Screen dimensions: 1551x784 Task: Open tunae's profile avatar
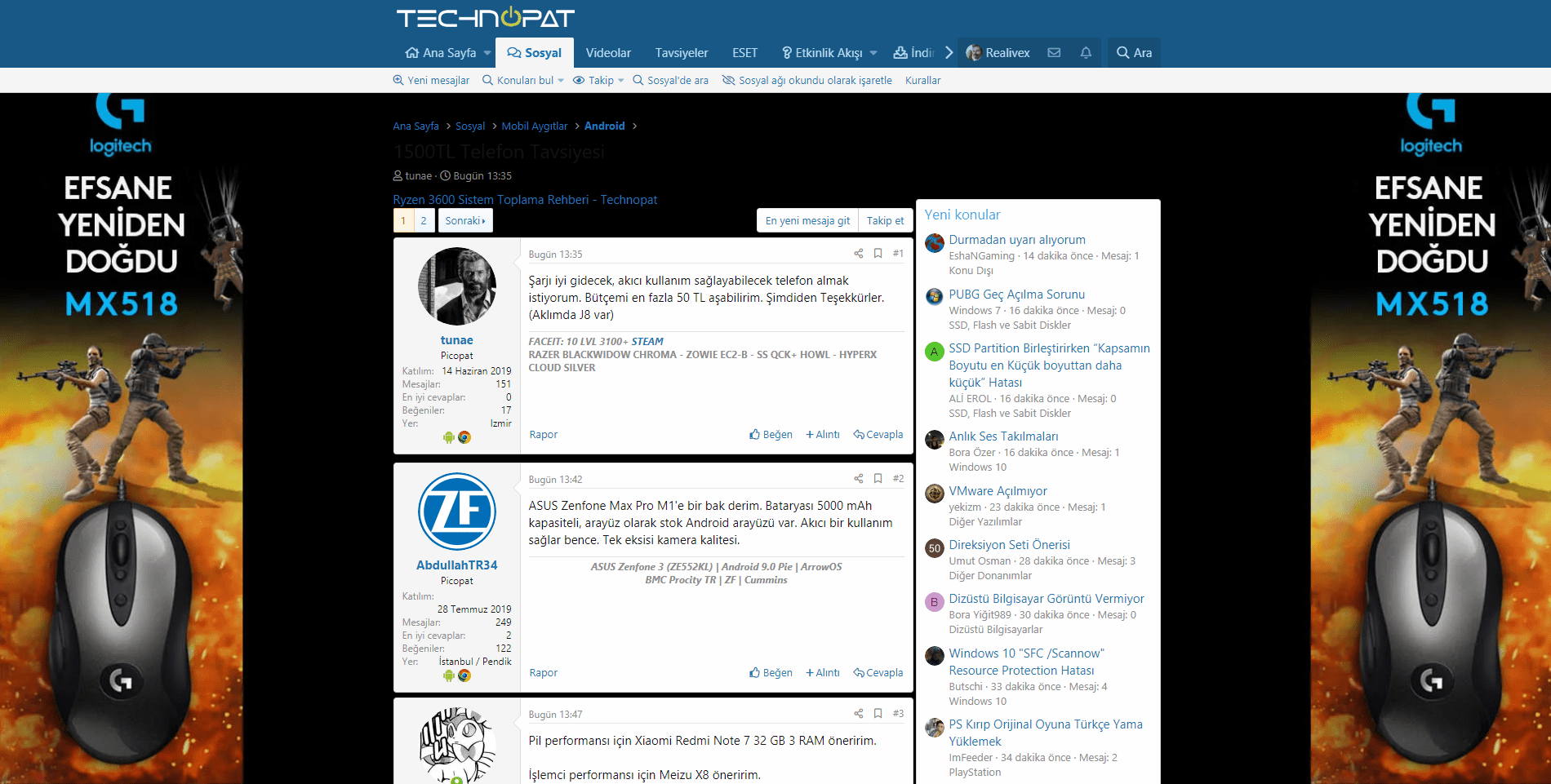457,286
